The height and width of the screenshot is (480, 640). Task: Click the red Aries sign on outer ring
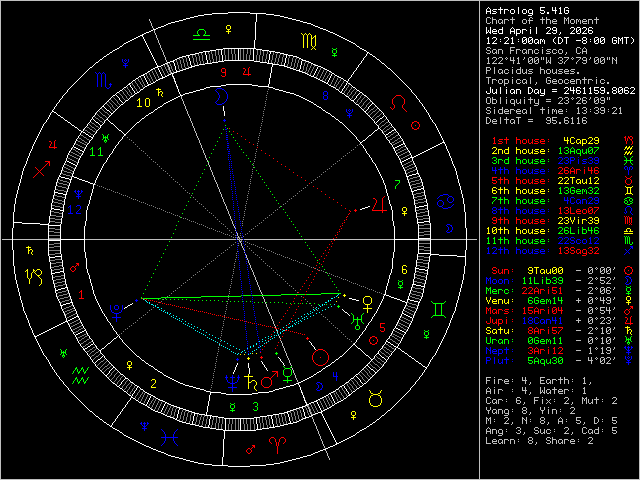[x=278, y=445]
